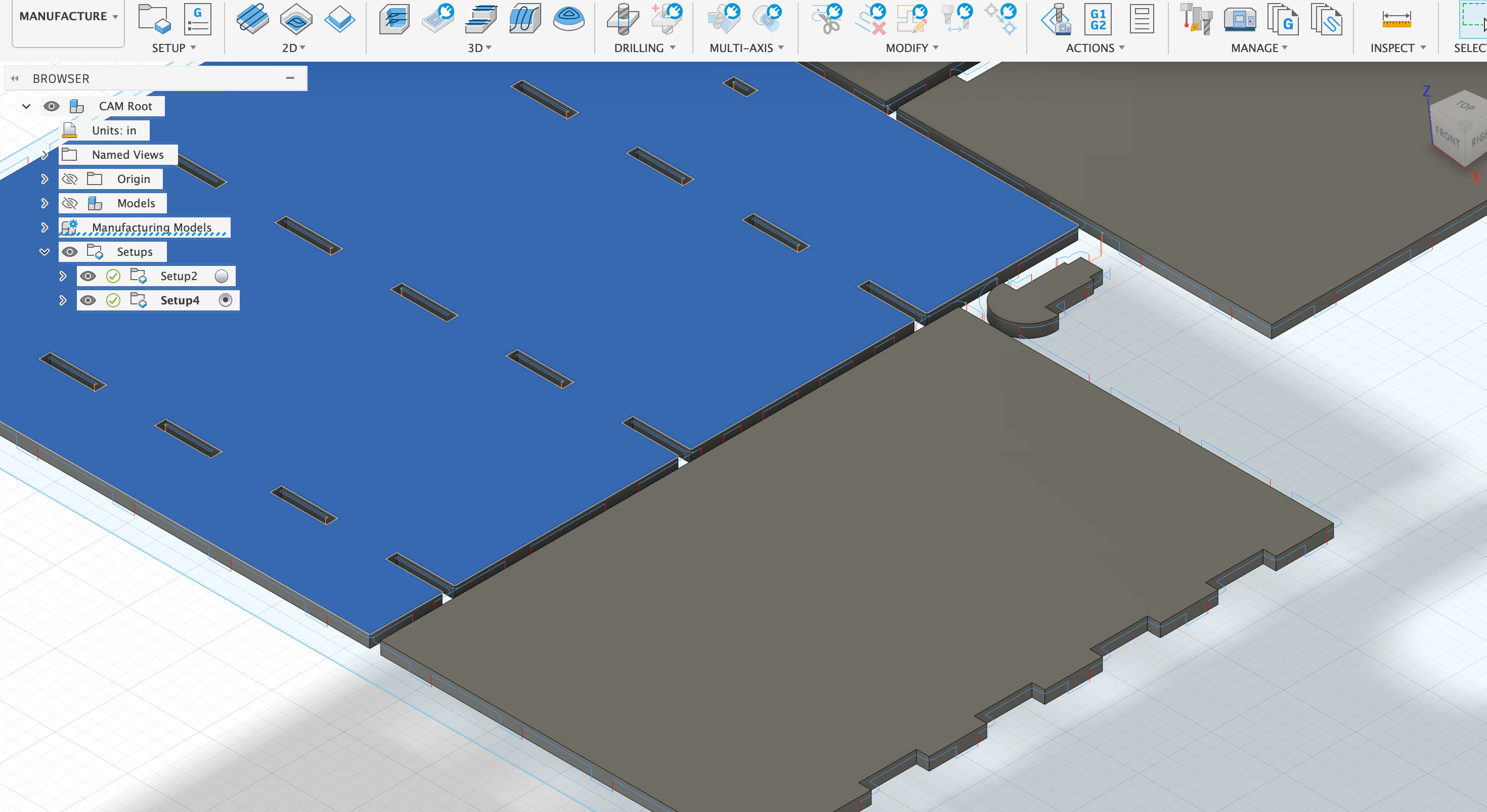
Task: Toggle visibility of the Origin folder
Action: point(70,179)
